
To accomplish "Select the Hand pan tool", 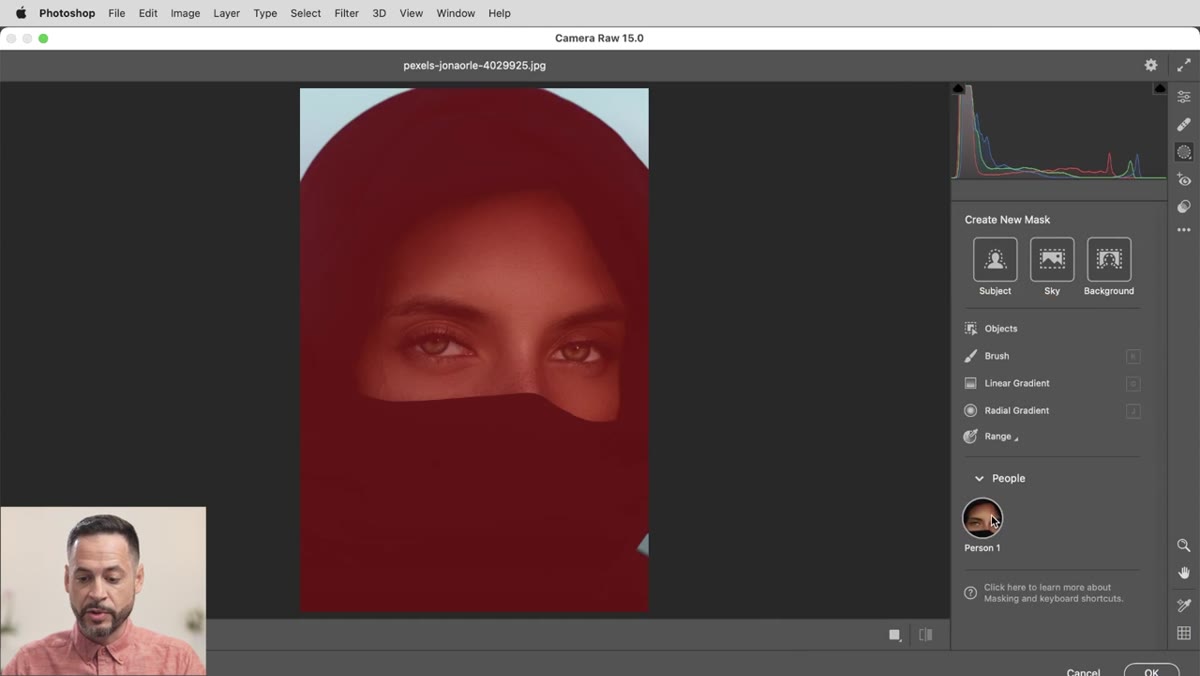I will pos(1184,573).
